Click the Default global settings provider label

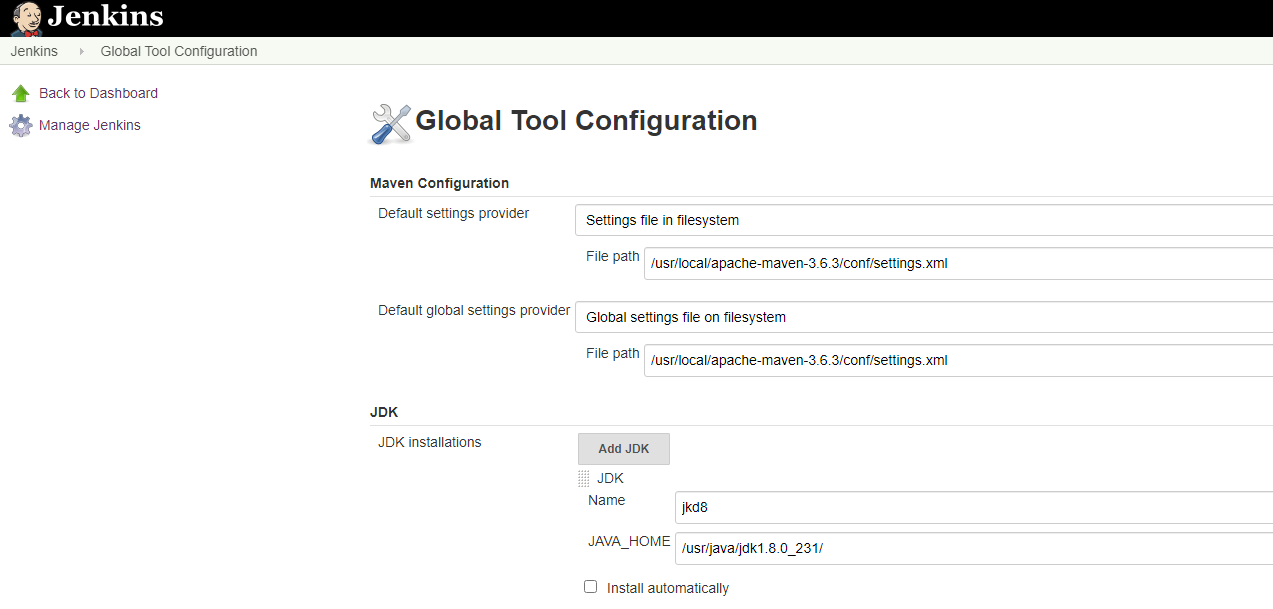(474, 310)
